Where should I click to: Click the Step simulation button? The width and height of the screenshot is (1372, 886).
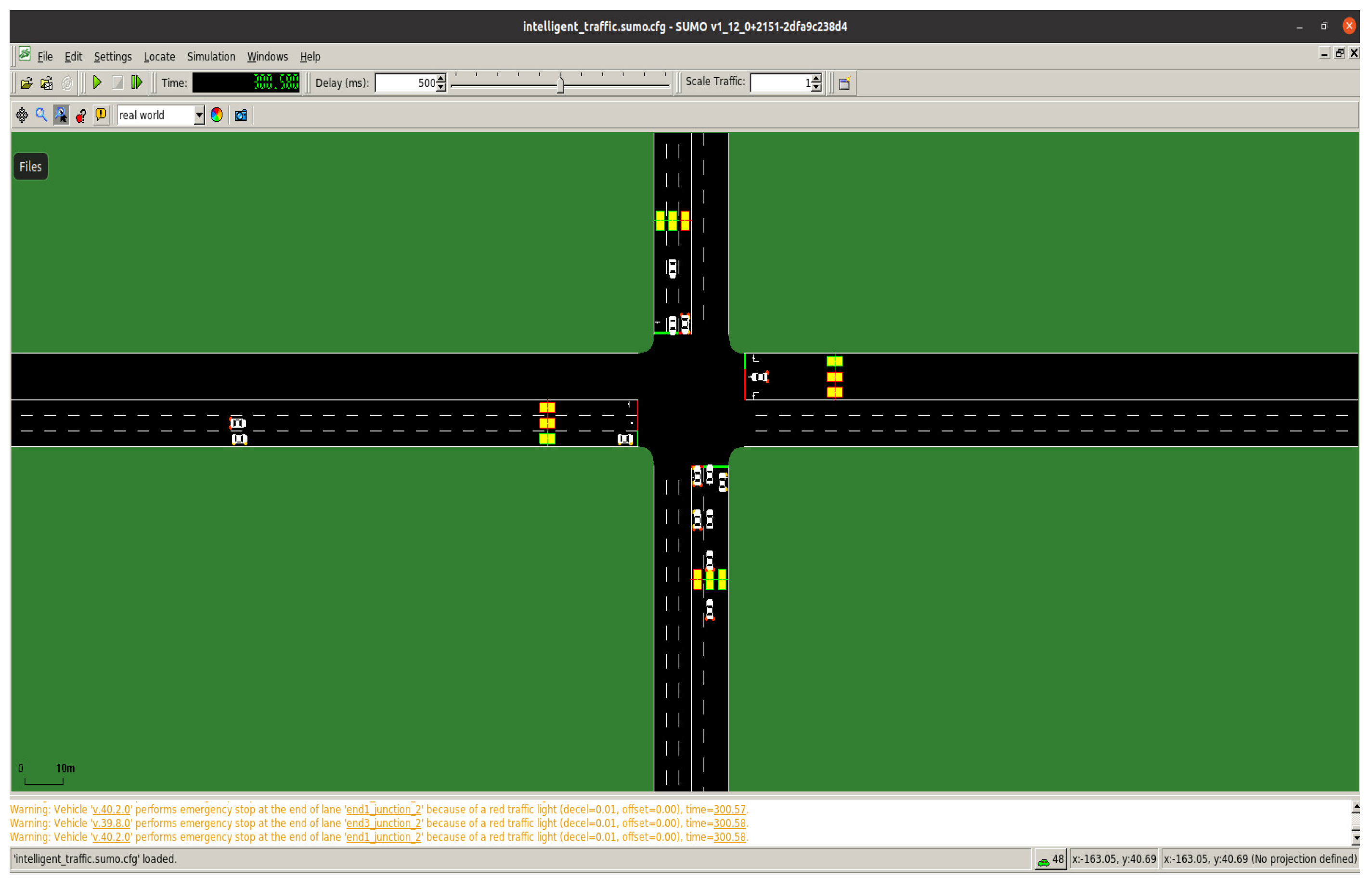136,83
